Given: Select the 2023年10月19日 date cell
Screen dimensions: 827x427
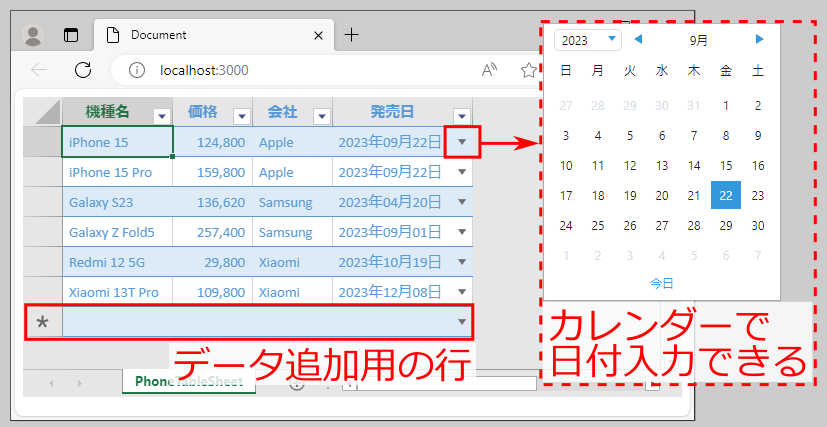Looking at the screenshot, I should [402, 262].
